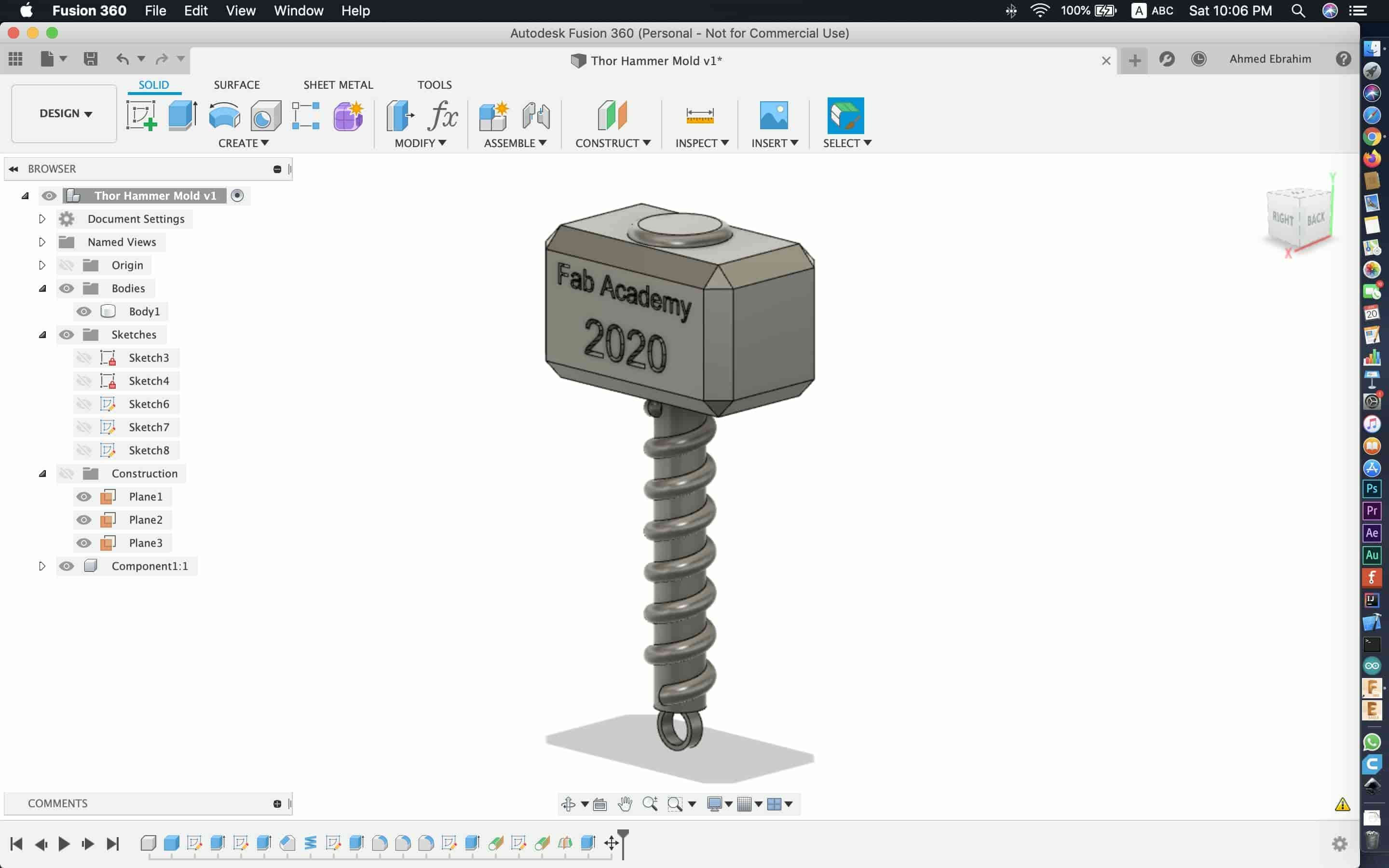Open the Help question mark icon
1389x868 pixels.
click(x=1343, y=59)
